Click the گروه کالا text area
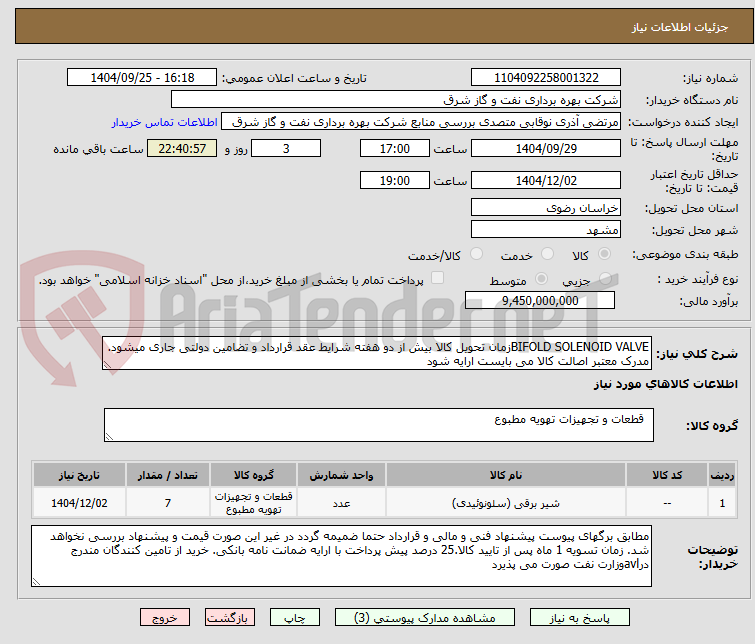This screenshot has height=644, width=755. tap(379, 425)
